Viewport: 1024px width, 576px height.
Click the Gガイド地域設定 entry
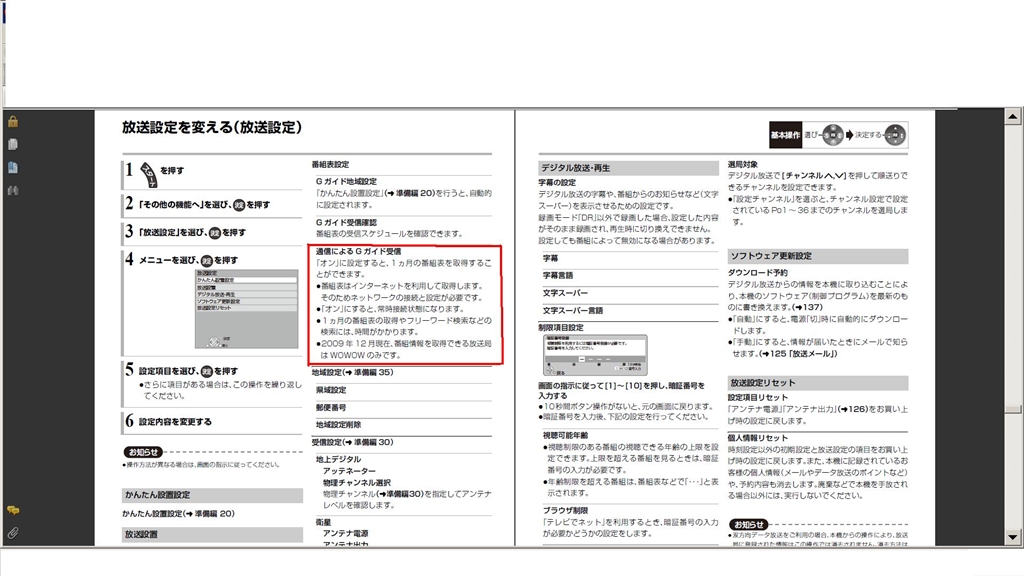(x=346, y=182)
